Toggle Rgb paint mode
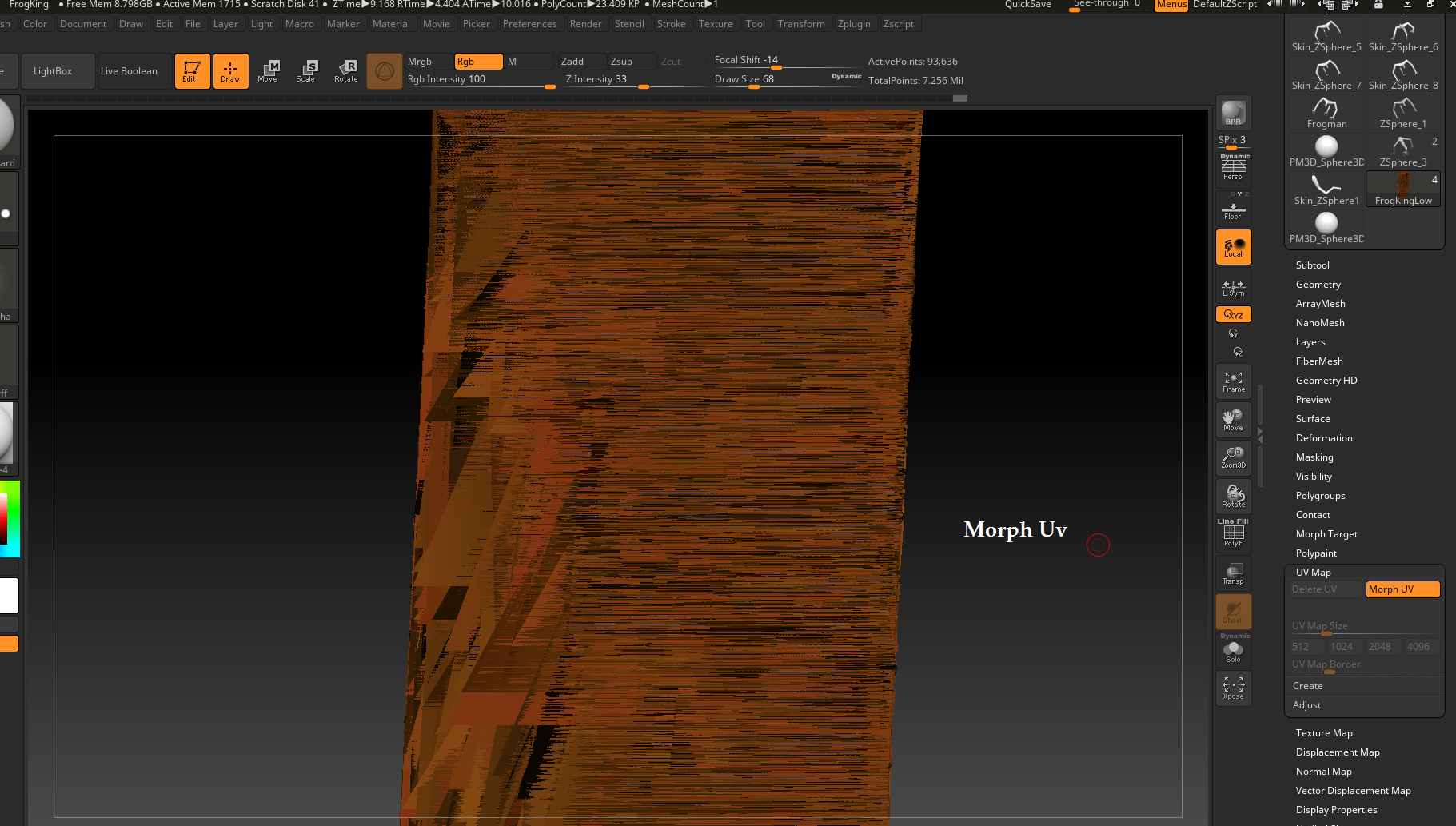 click(478, 62)
